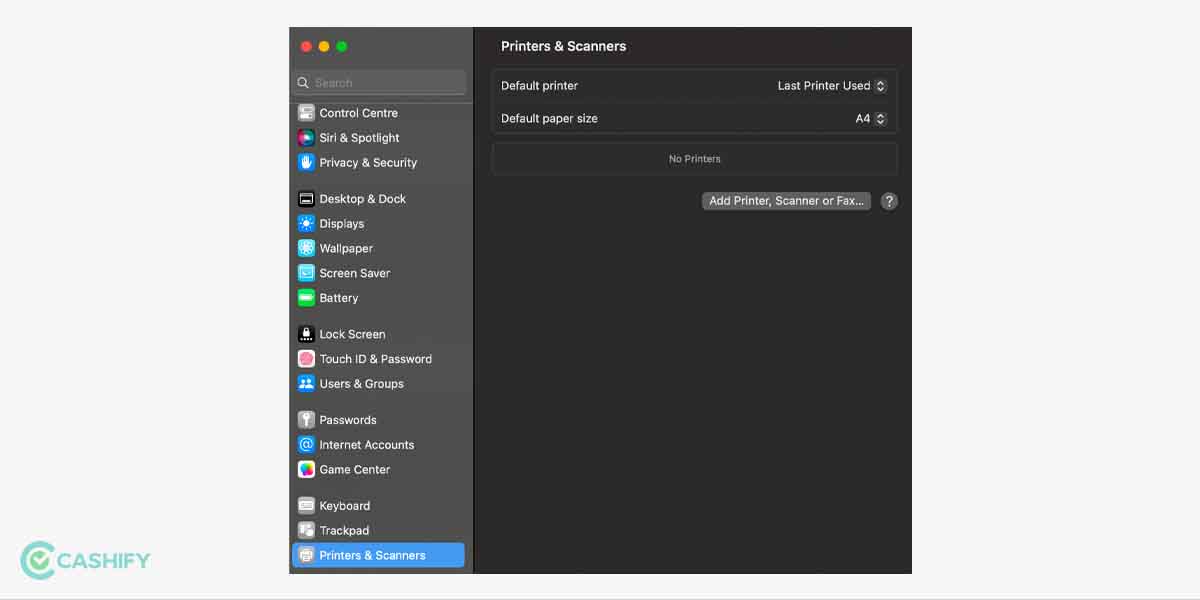Open Keyboard settings via keyboard icon
Viewport: 1200px width, 600px height.
(306, 505)
